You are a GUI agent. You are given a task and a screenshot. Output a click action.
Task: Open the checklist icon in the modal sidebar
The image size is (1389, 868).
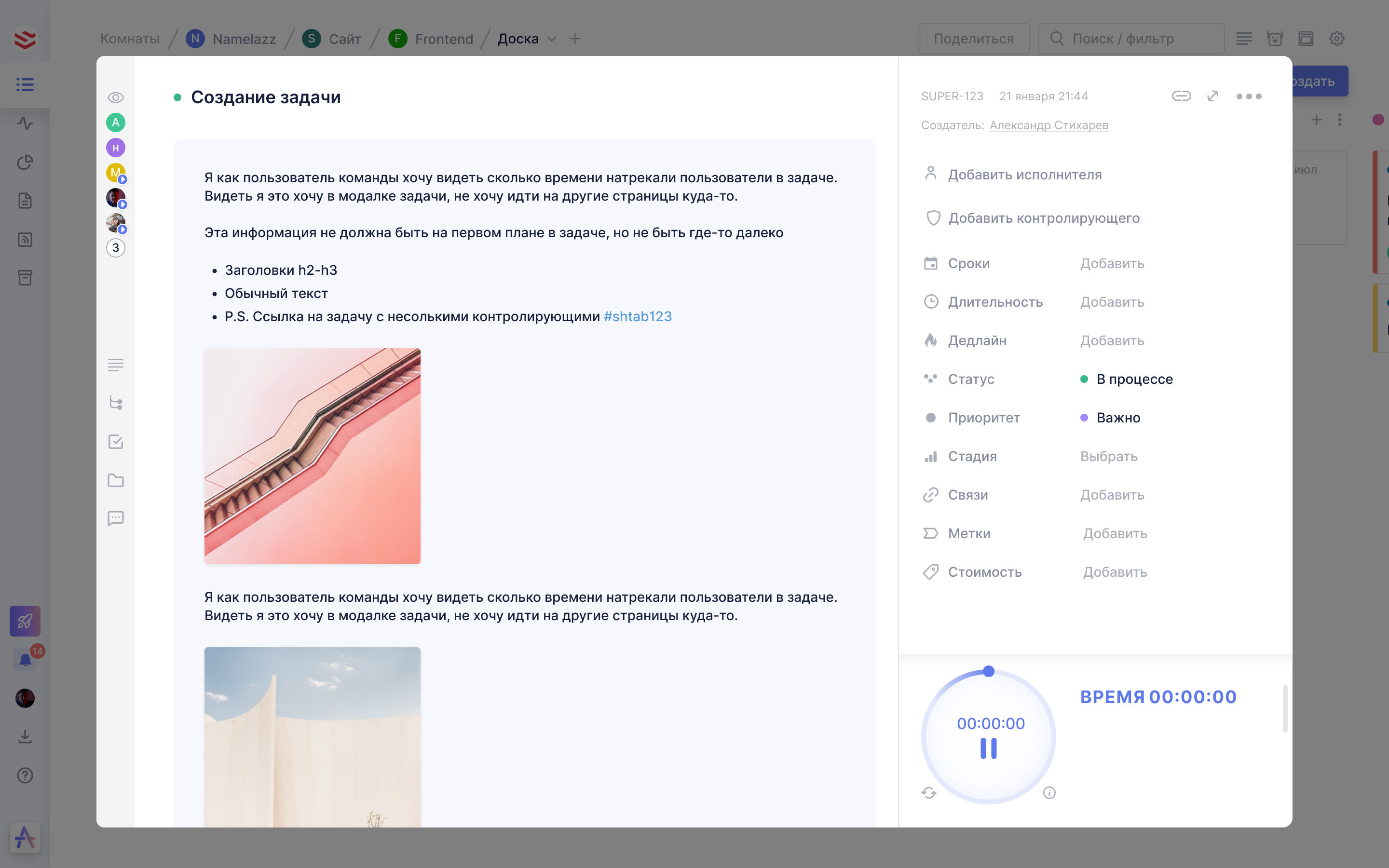pyautogui.click(x=115, y=441)
